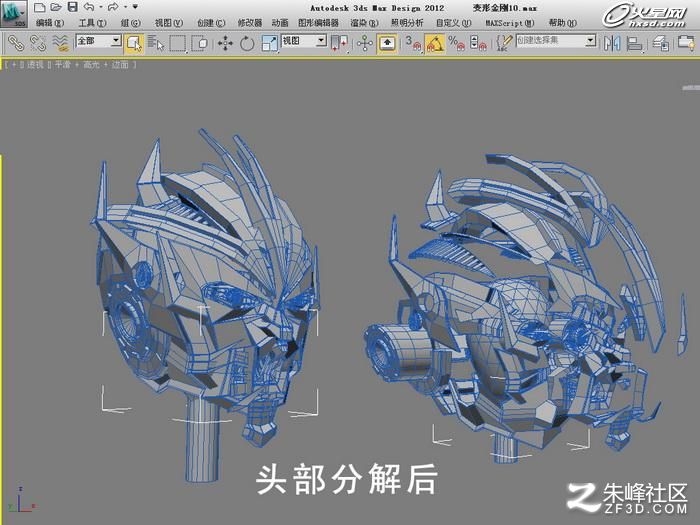The width and height of the screenshot is (700, 525).
Task: Open the 修改器 menu
Action: (250, 23)
